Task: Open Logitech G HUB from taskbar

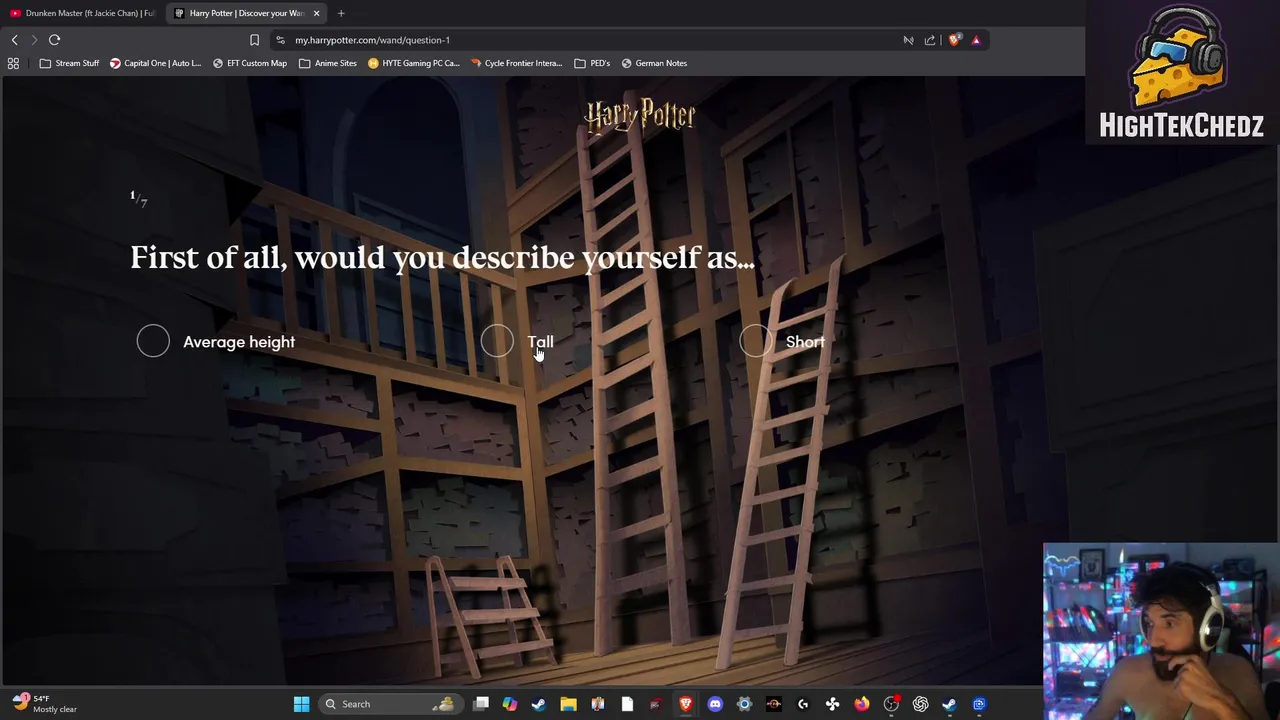Action: [803, 704]
